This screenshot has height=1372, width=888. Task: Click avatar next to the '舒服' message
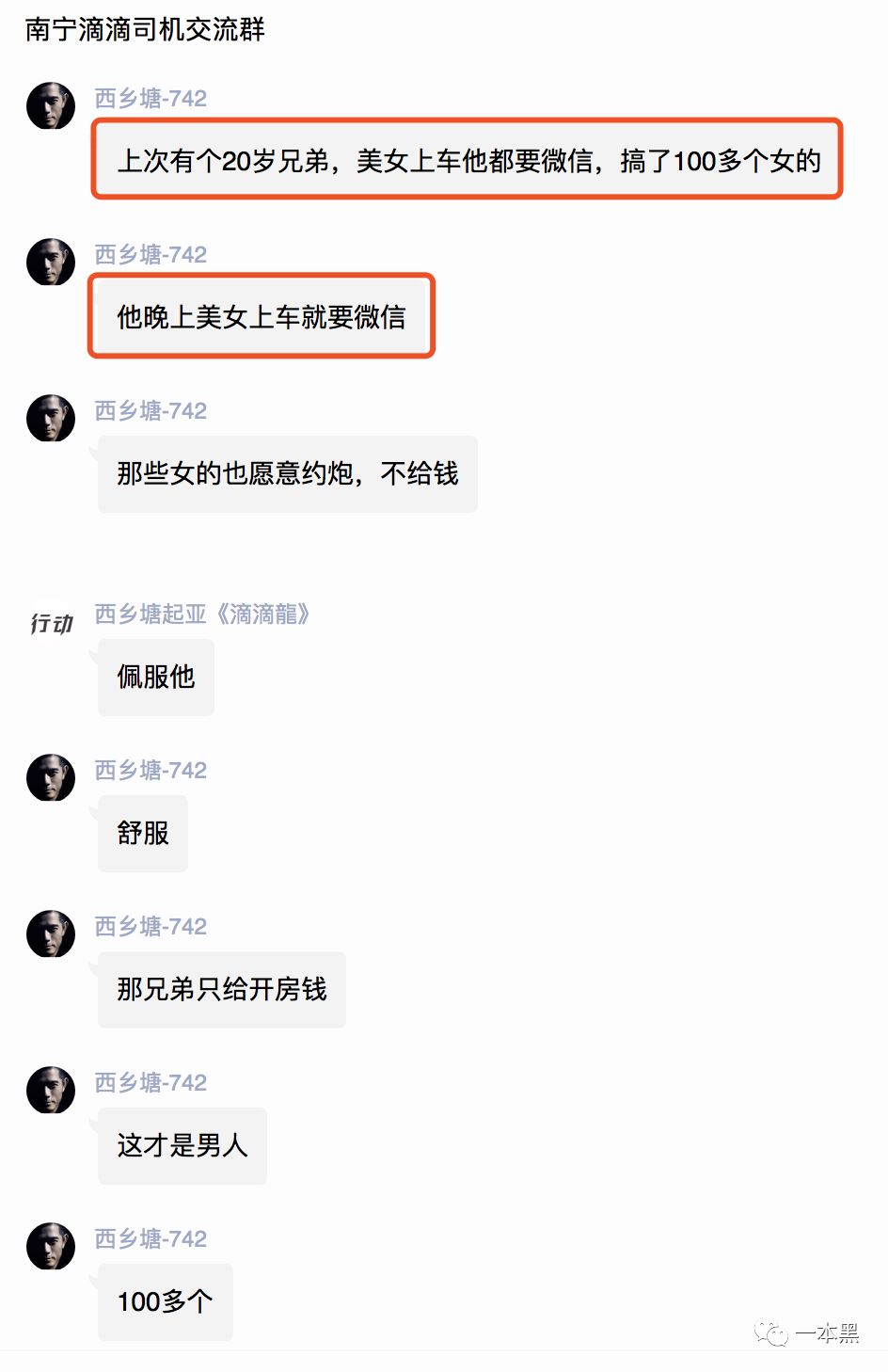[x=51, y=777]
